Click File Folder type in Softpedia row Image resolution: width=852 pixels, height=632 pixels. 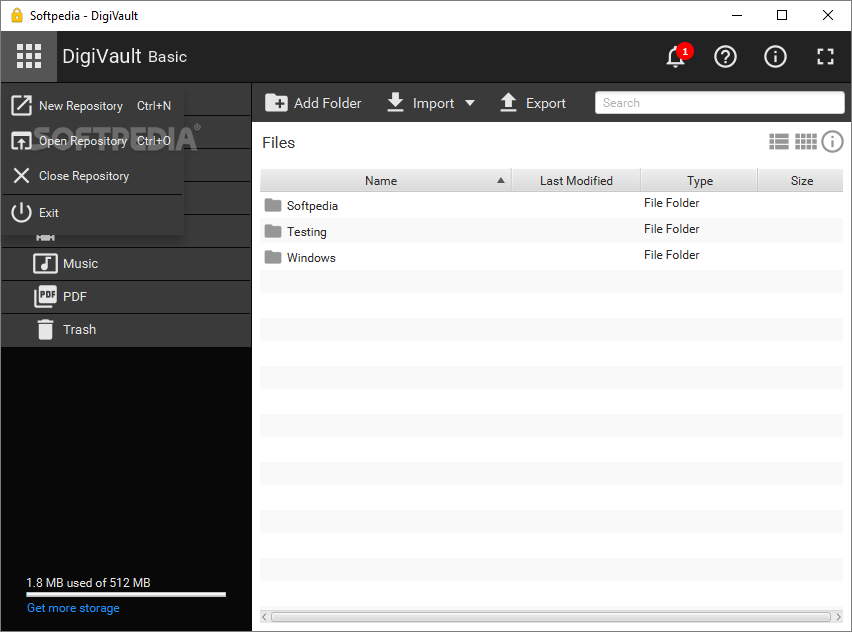(672, 203)
